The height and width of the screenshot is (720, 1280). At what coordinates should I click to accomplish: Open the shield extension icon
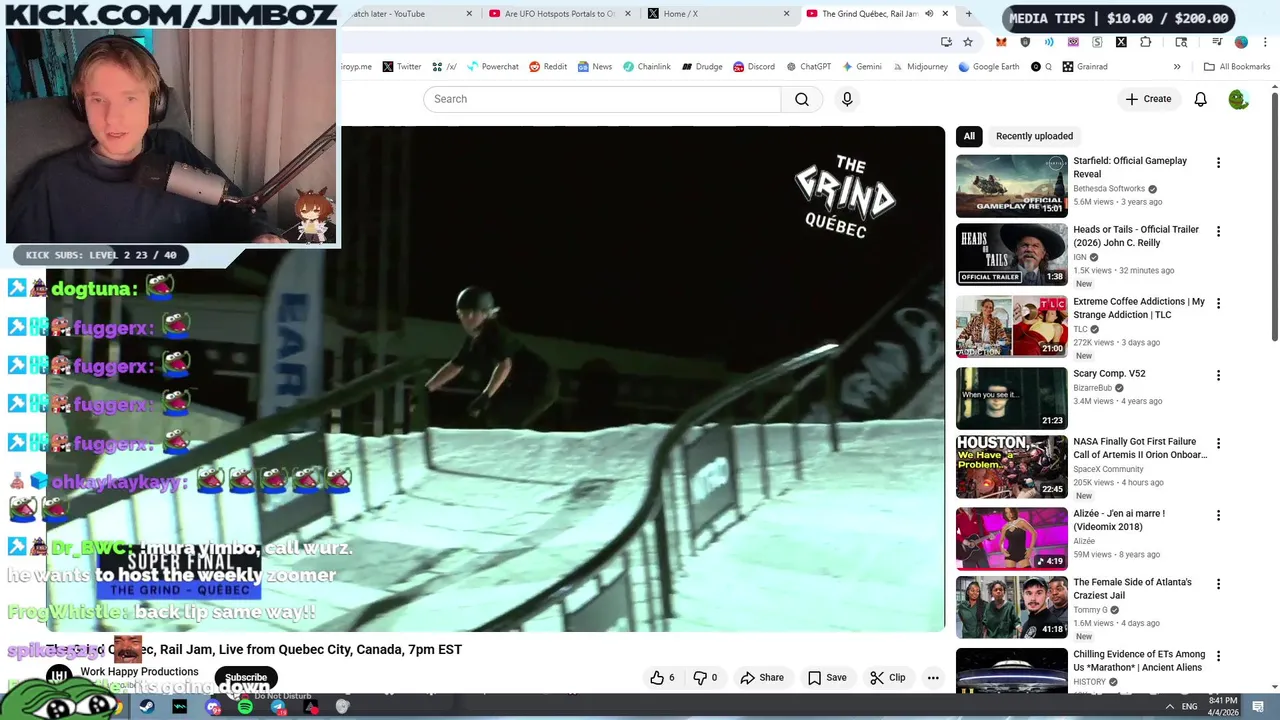(x=1025, y=42)
